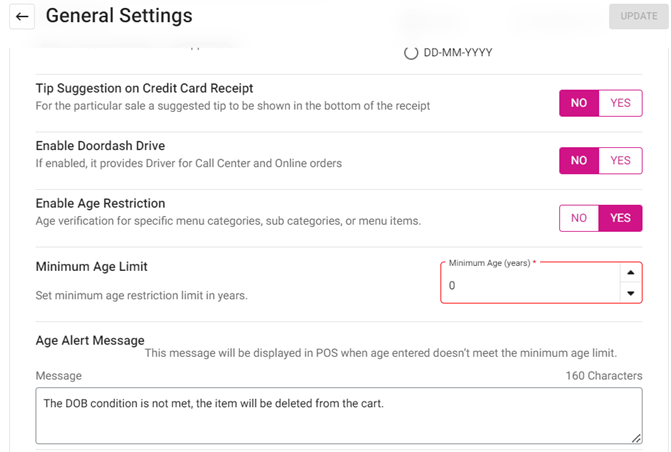Decrease Minimum Age with the down arrow
The width and height of the screenshot is (671, 452).
click(x=629, y=293)
